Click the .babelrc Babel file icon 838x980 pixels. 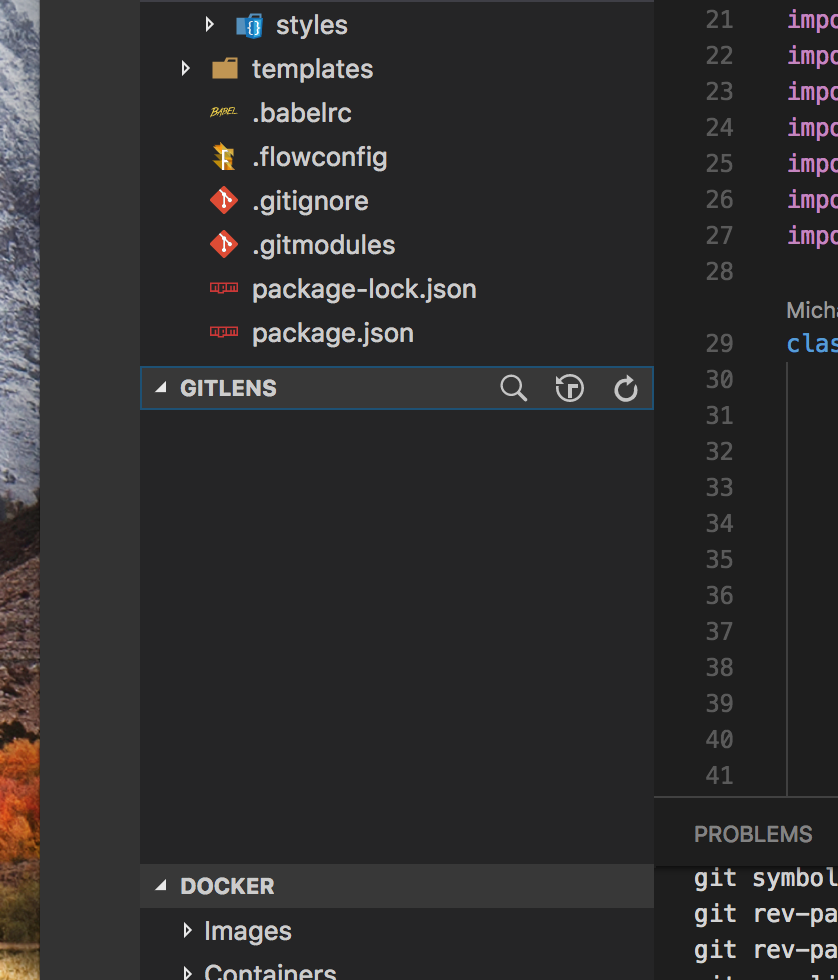[224, 112]
